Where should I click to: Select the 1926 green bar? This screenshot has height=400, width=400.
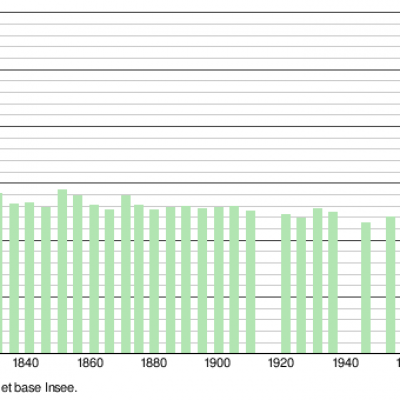click(x=301, y=285)
